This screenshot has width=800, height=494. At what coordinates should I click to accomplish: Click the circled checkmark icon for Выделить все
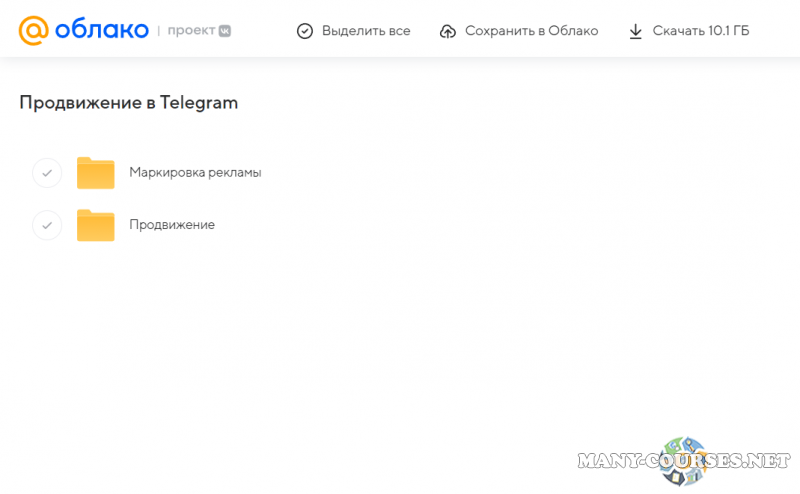[x=305, y=31]
